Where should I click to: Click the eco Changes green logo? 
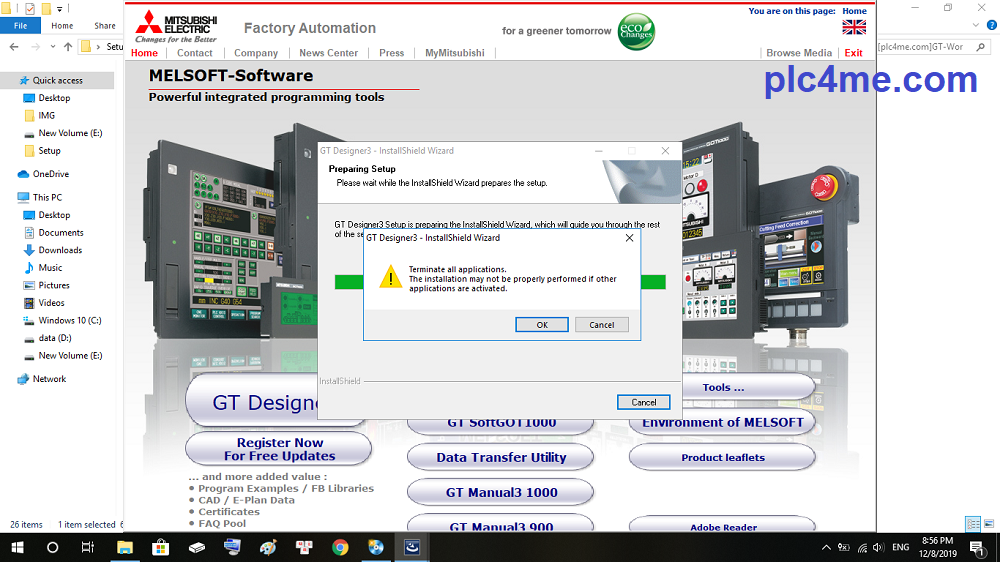[636, 30]
